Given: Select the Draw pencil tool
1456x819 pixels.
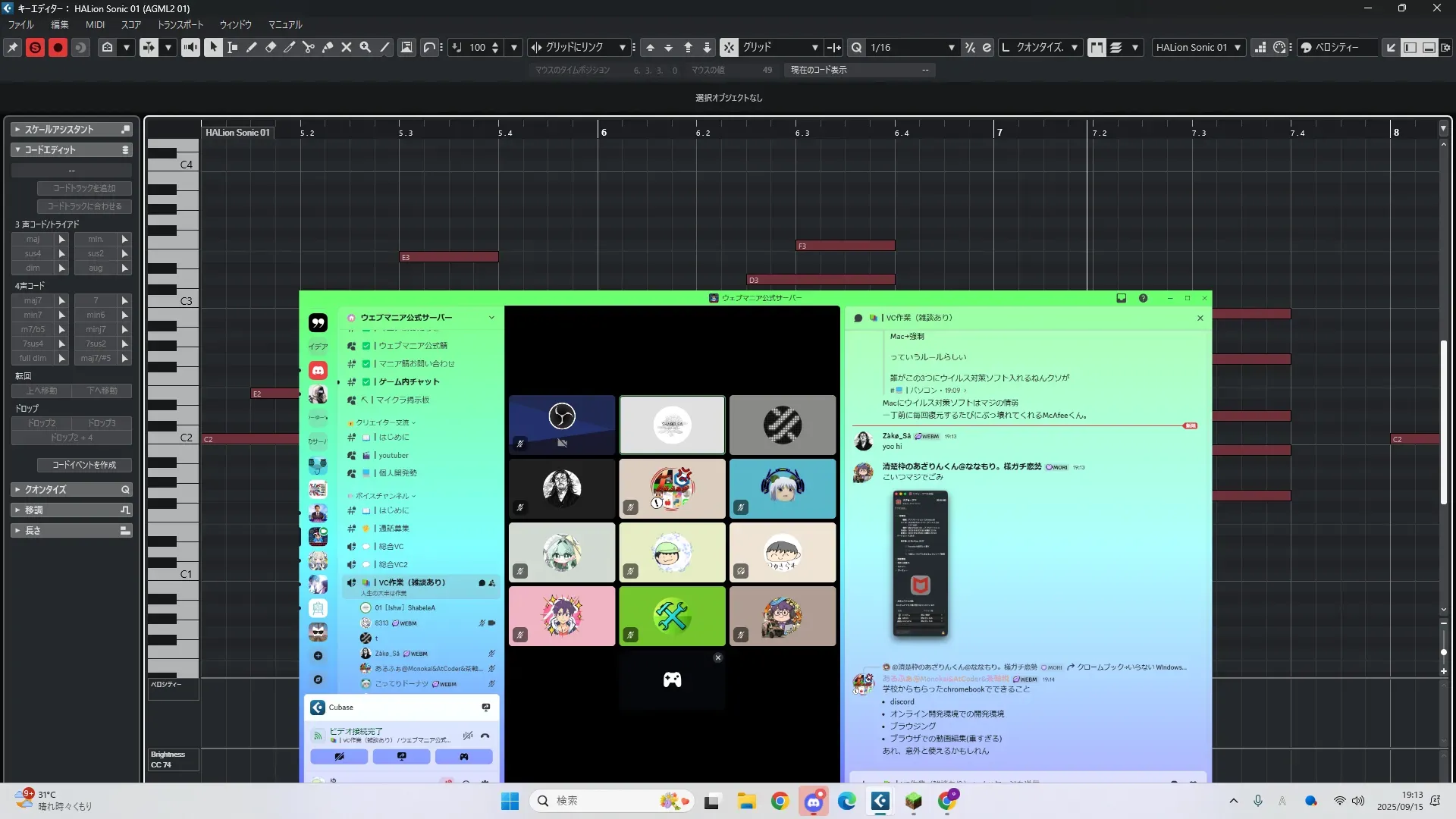Looking at the screenshot, I should (x=252, y=47).
